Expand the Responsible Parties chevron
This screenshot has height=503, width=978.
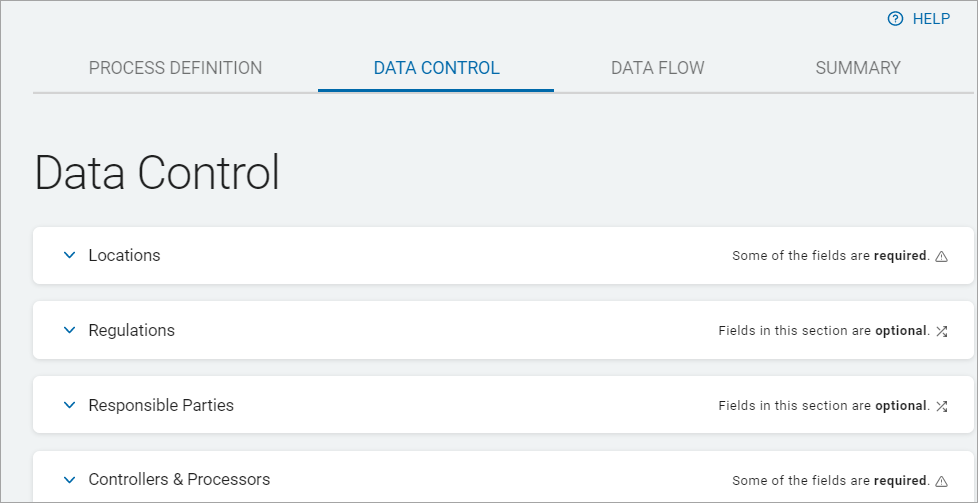(x=69, y=405)
